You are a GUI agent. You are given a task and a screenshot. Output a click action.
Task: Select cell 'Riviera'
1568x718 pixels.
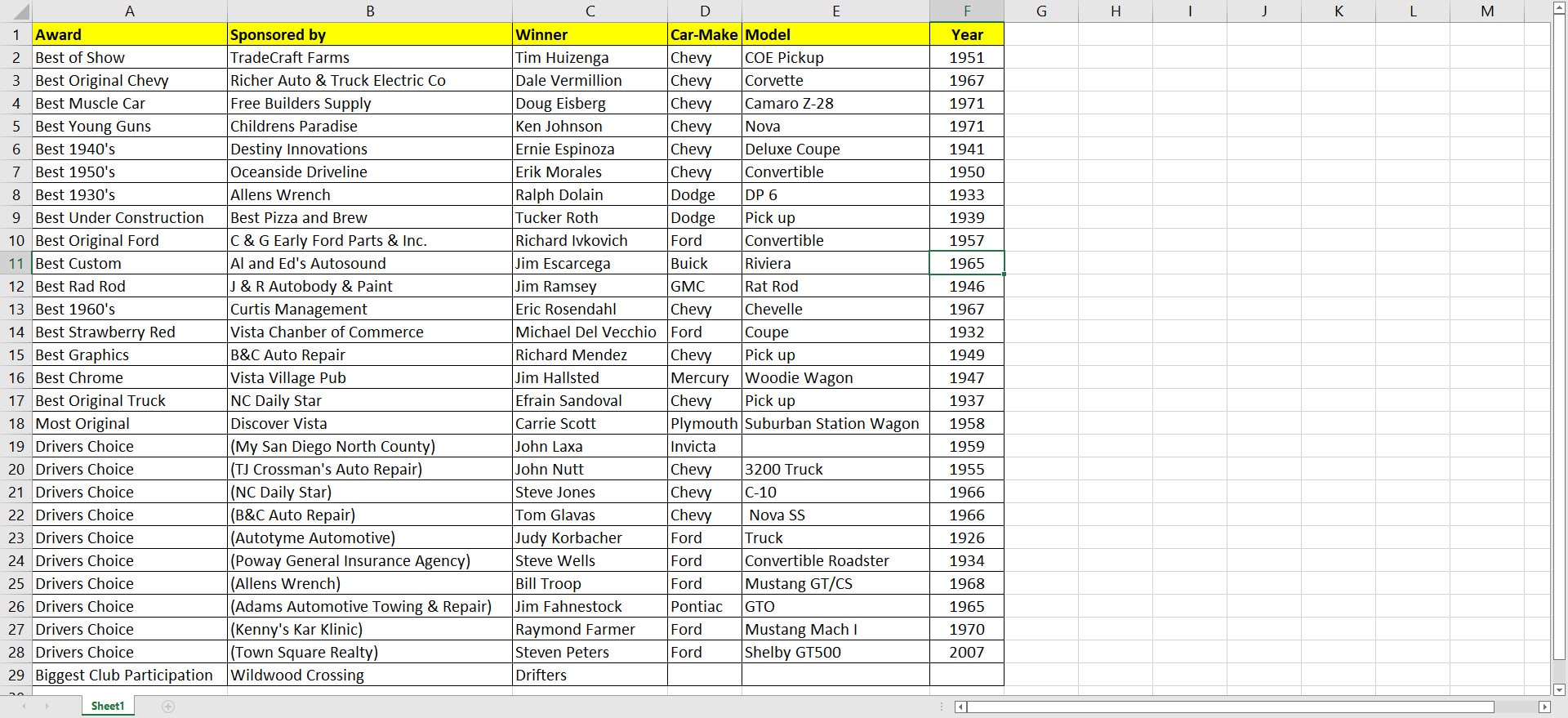[x=835, y=263]
